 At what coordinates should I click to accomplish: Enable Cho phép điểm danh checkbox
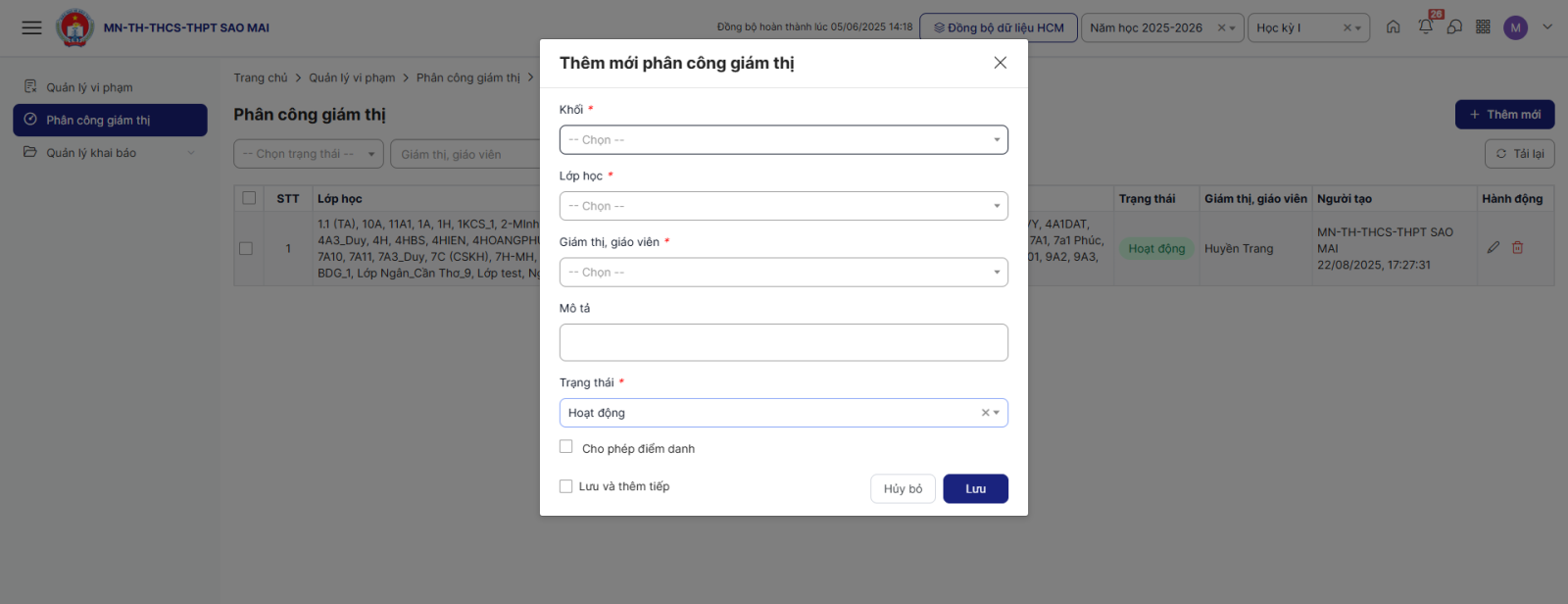point(566,447)
